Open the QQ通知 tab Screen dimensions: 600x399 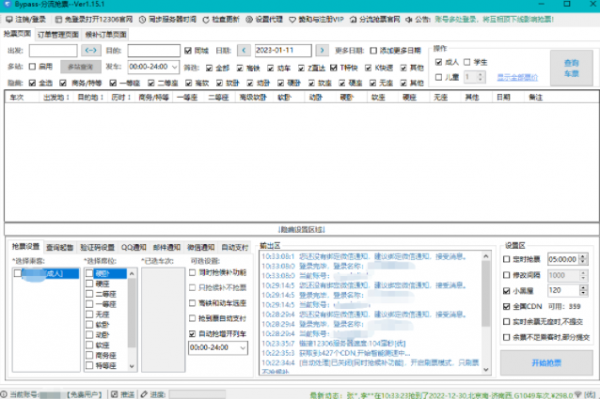(x=134, y=248)
